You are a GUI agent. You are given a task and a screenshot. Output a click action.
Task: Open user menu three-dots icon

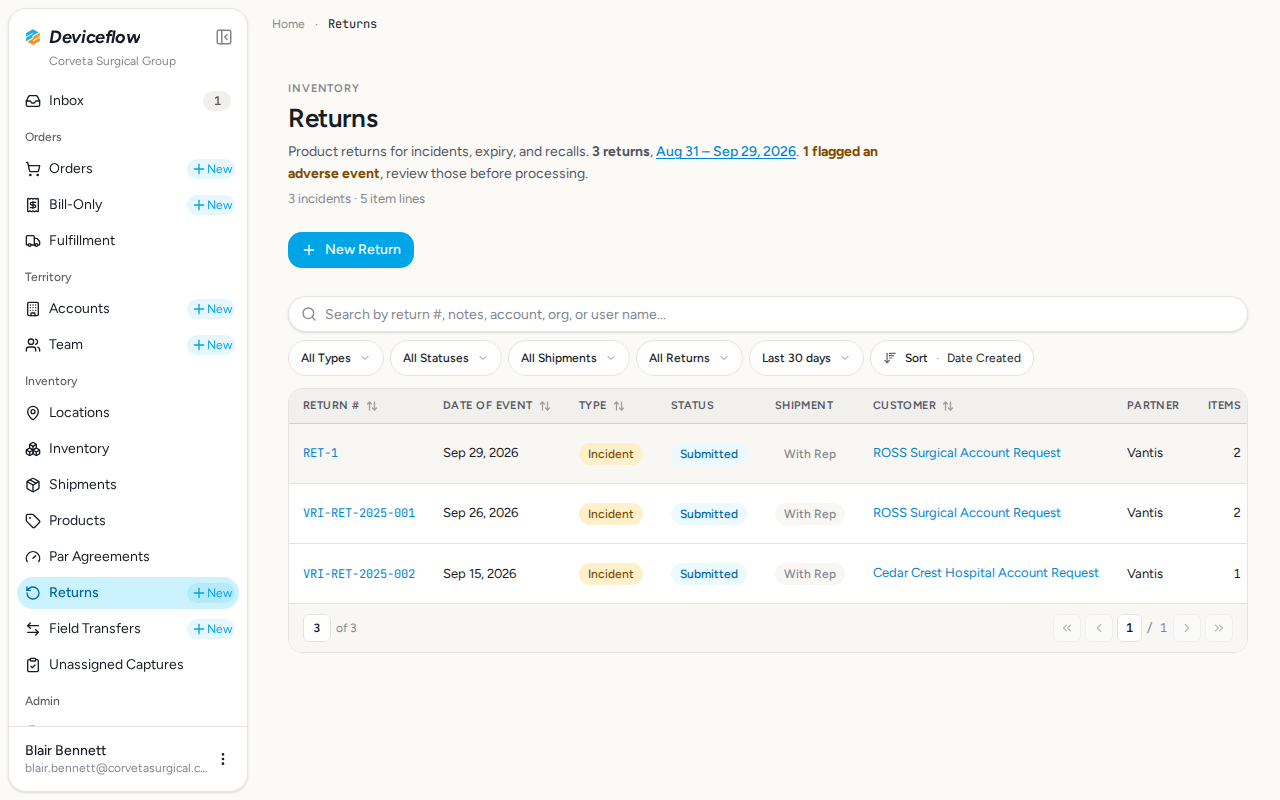point(223,759)
